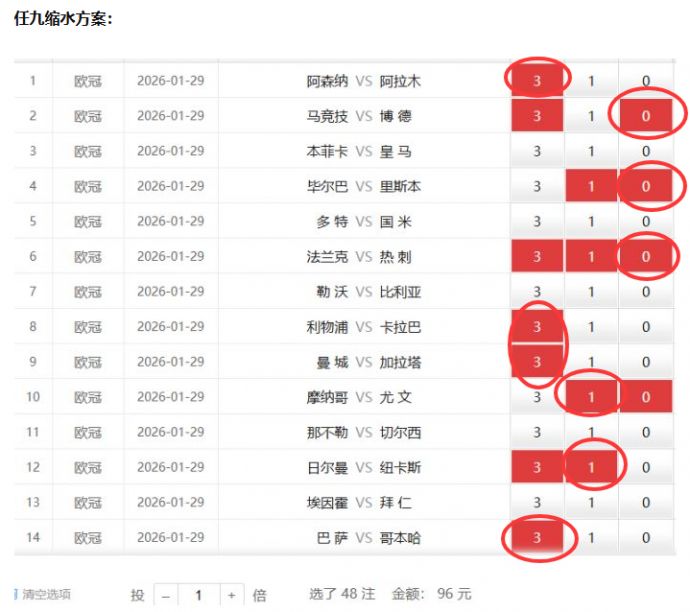Select loss (0) for 勒沃 VS 比利亚

(x=646, y=292)
